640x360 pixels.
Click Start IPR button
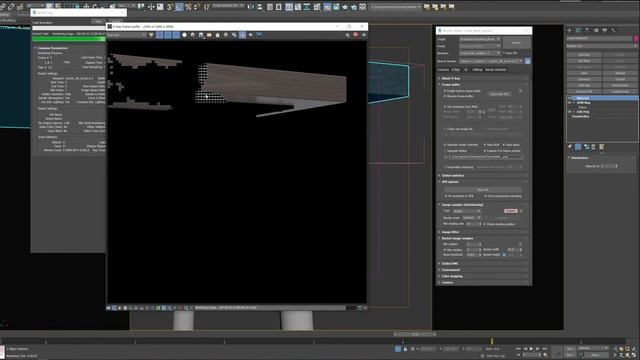(483, 190)
